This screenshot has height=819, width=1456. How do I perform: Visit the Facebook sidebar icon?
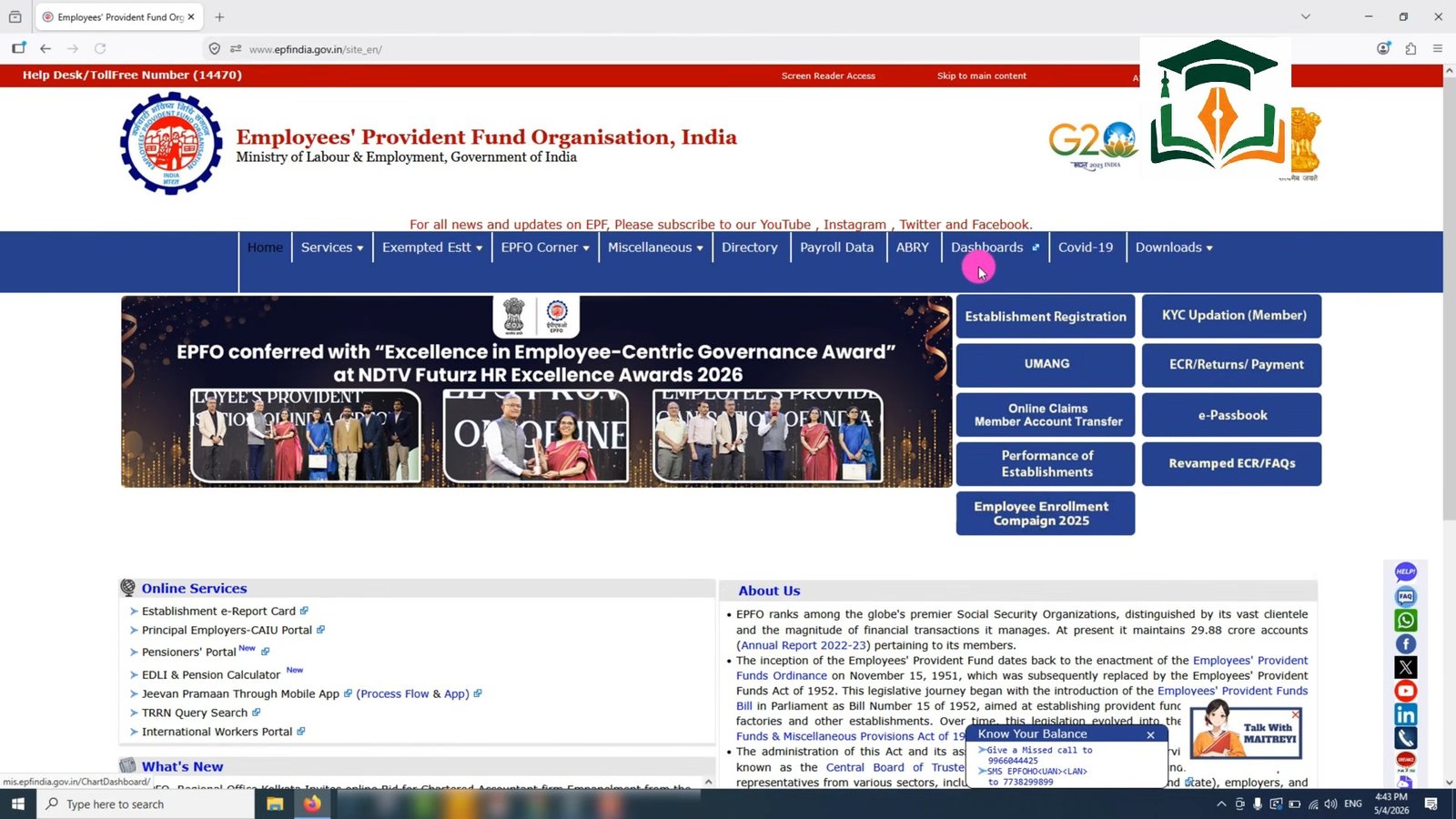pos(1405,644)
